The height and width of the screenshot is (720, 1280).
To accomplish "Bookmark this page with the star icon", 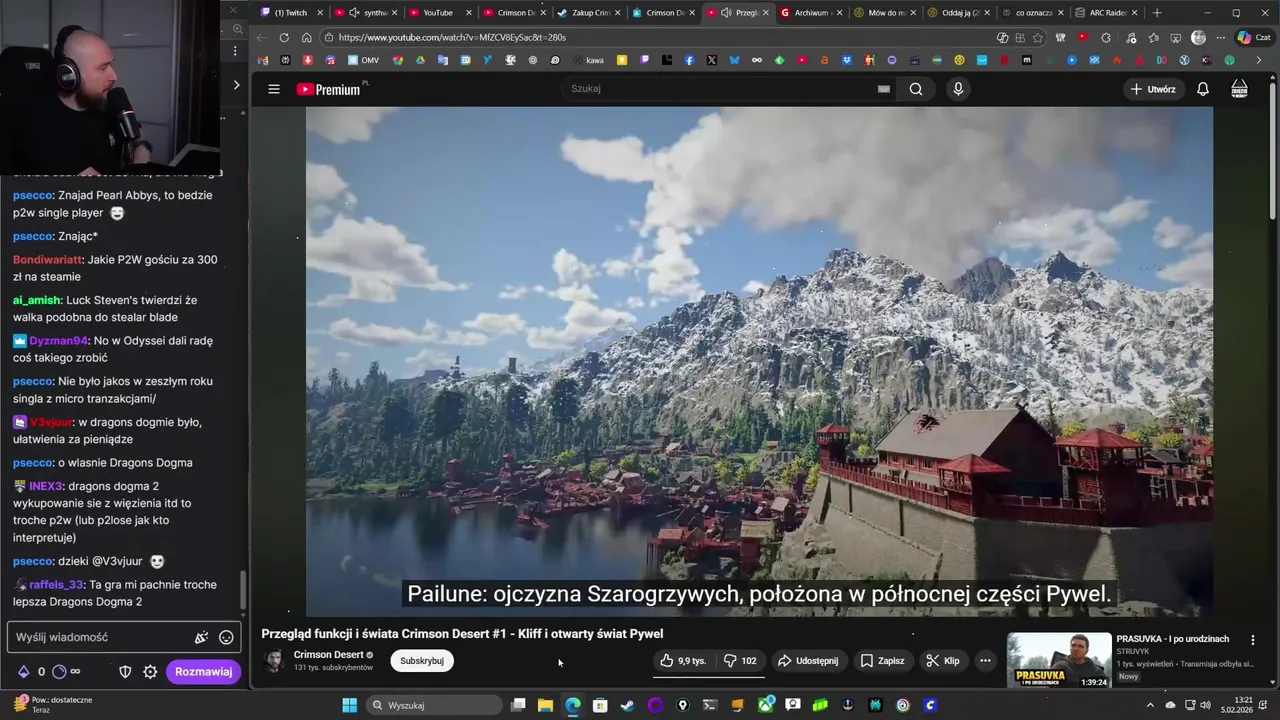I will (x=1038, y=38).
